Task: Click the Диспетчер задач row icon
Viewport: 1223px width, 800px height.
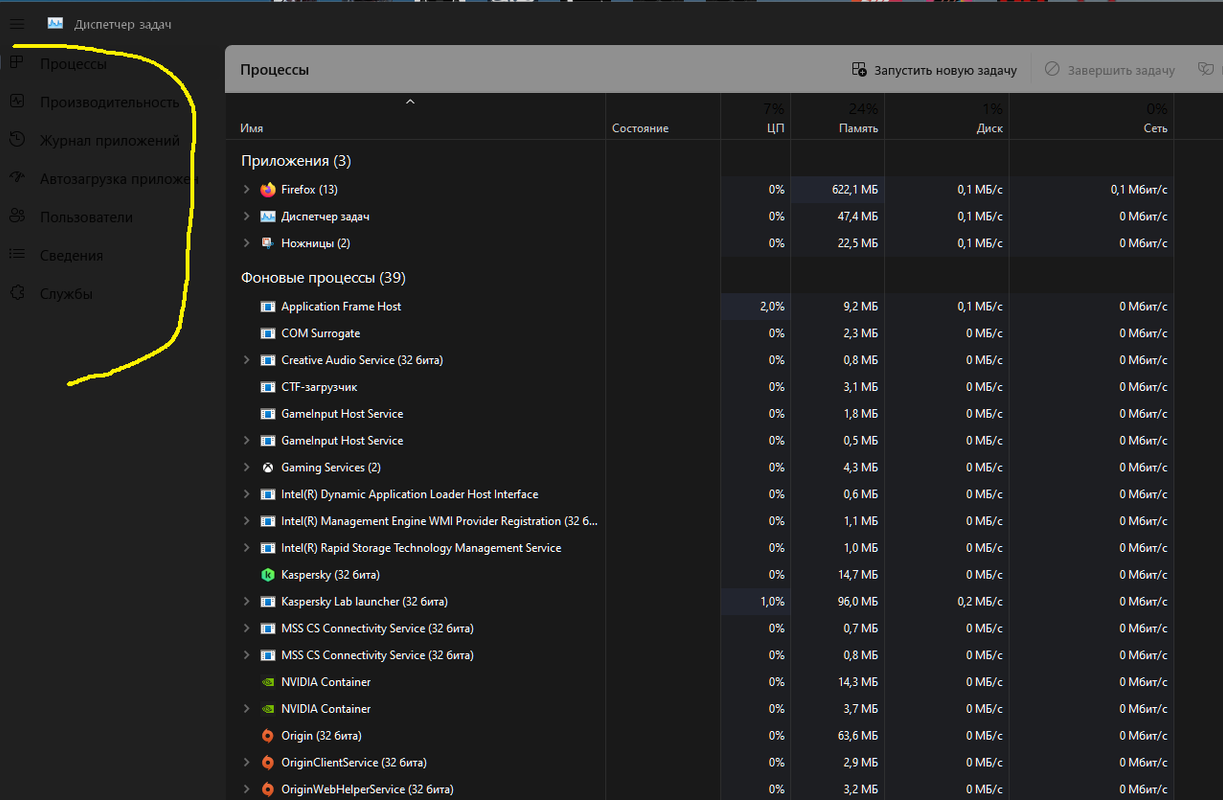Action: coord(267,216)
